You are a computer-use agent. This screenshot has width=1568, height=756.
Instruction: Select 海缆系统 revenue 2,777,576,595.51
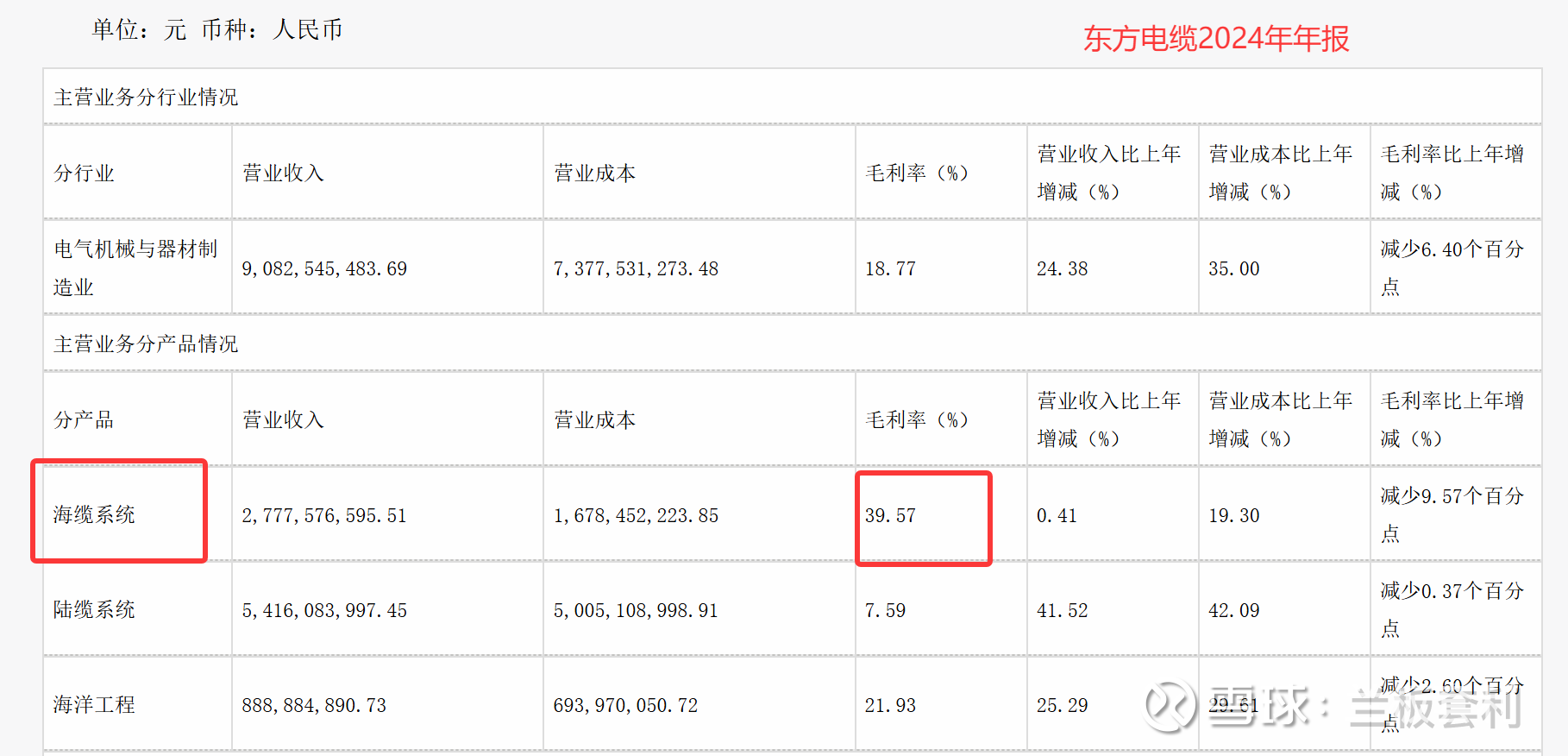click(x=324, y=516)
